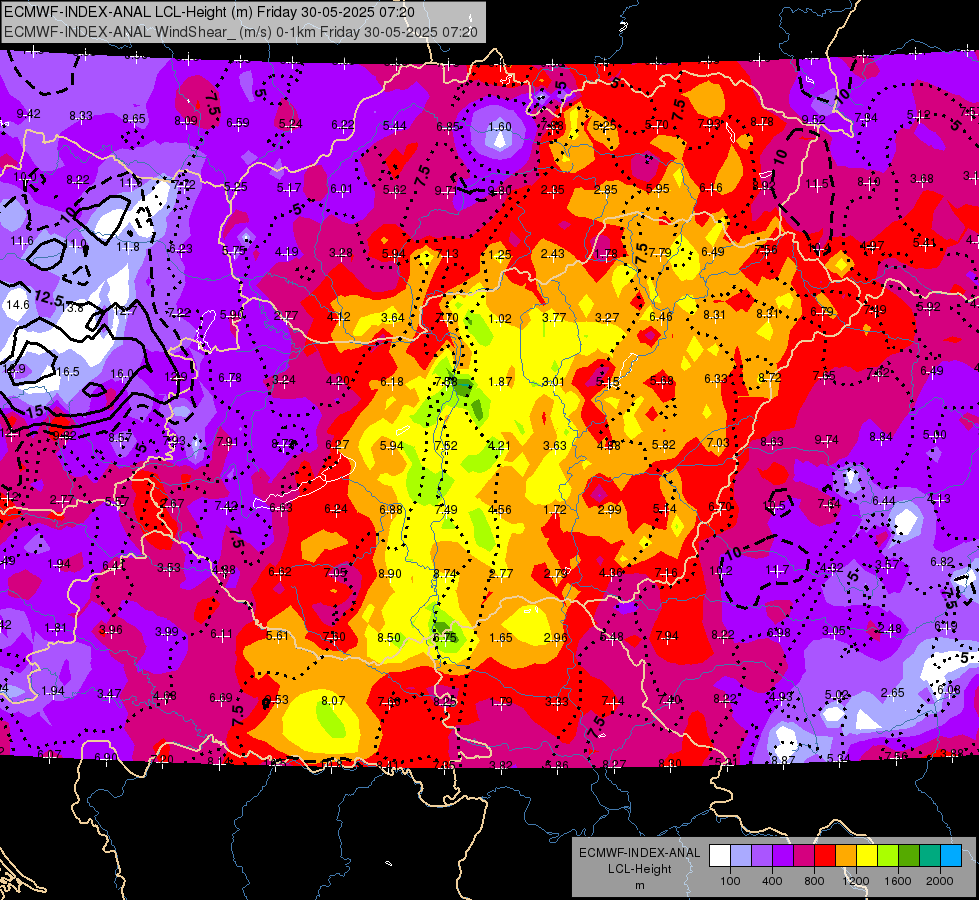Click the LCL-Height title line at top
979x900 pixels.
(209, 12)
